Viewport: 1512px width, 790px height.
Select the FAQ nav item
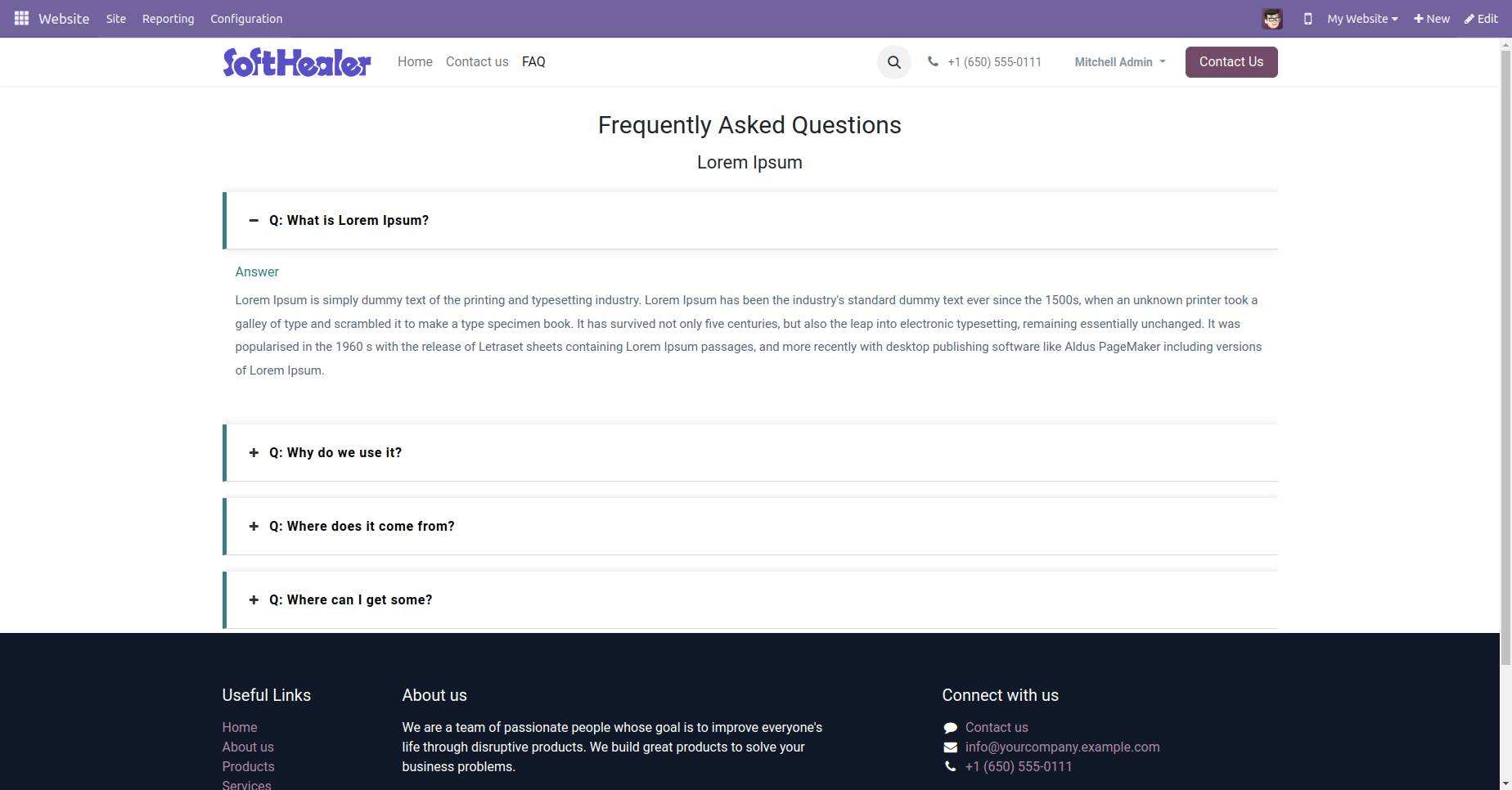point(533,62)
